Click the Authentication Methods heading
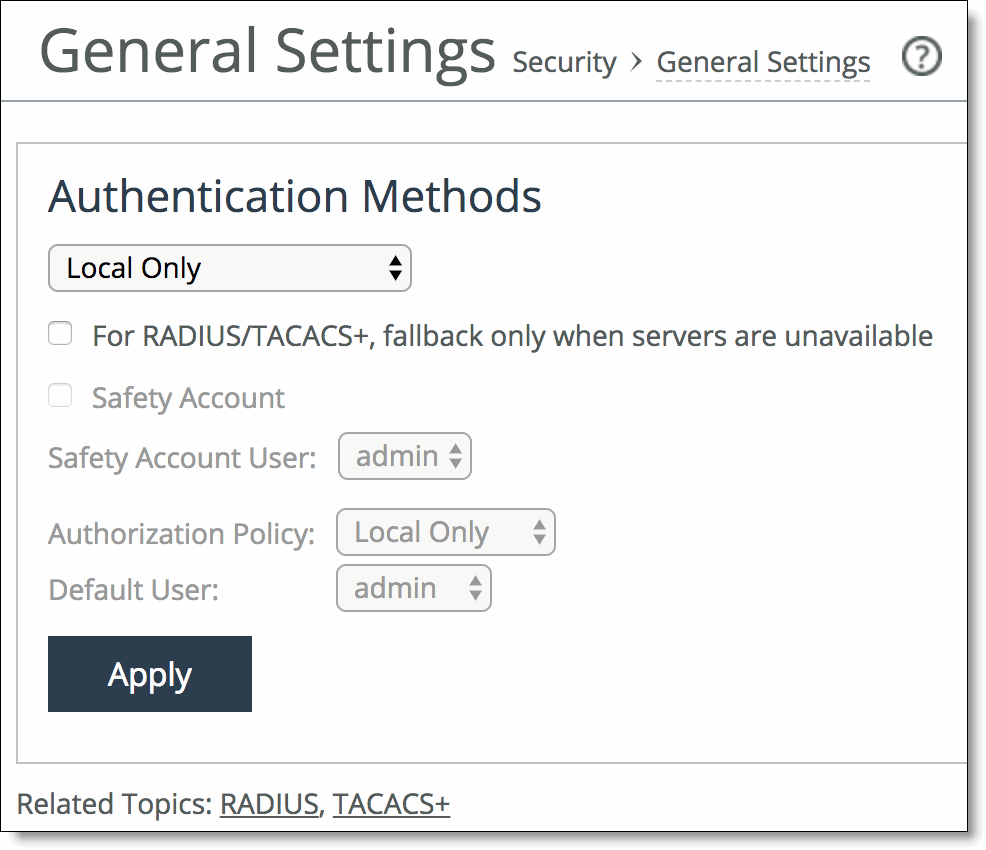This screenshot has height=850, width=986. click(x=294, y=196)
